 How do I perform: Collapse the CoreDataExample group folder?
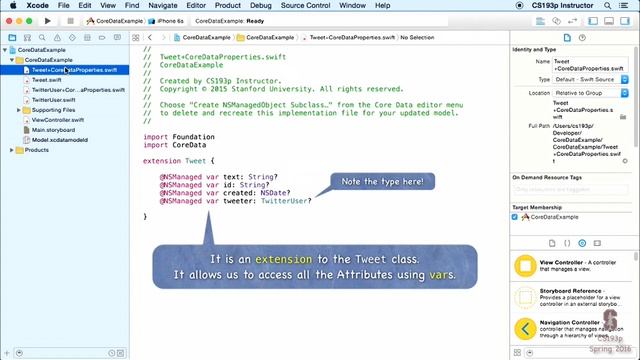click(12, 60)
